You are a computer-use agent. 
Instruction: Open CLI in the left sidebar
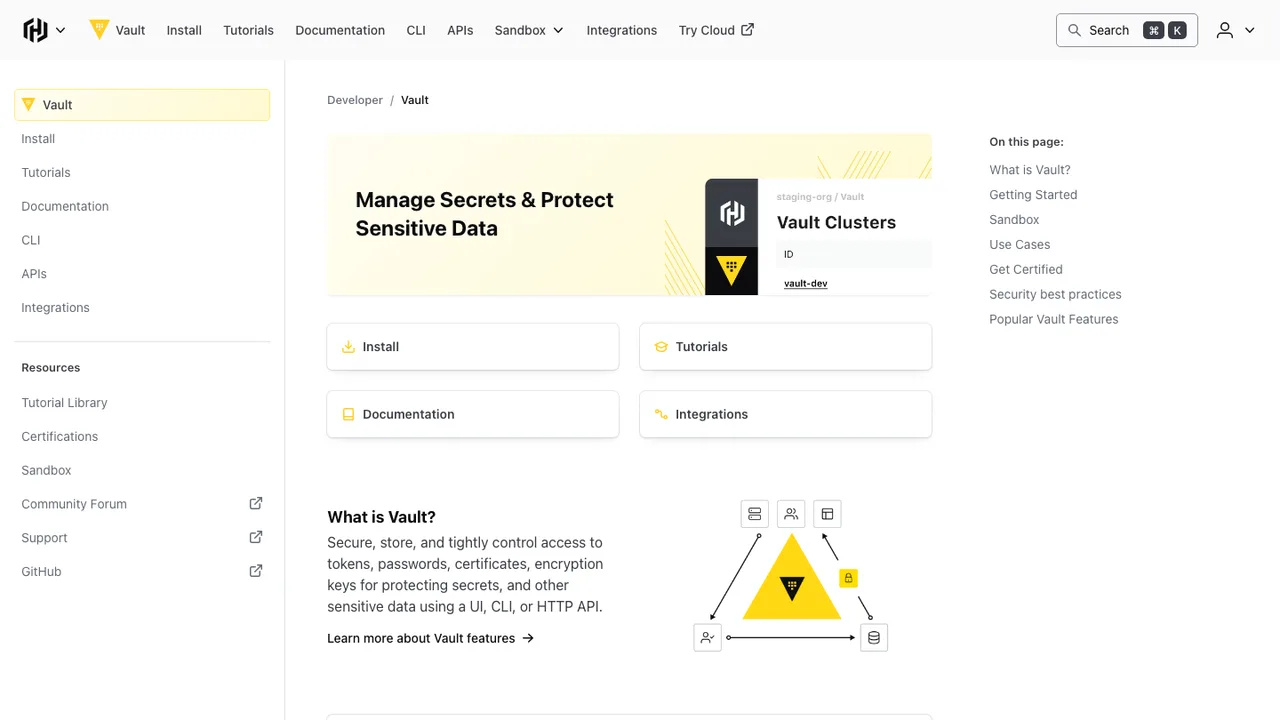[31, 240]
